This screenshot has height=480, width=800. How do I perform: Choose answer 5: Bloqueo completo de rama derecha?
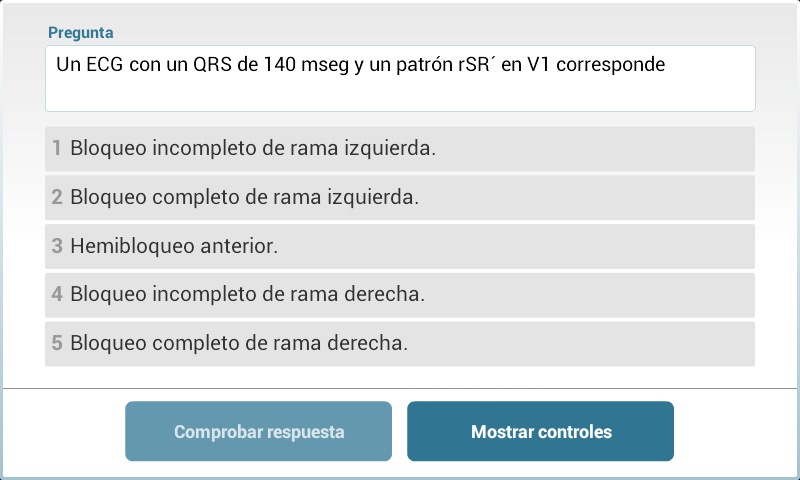400,343
